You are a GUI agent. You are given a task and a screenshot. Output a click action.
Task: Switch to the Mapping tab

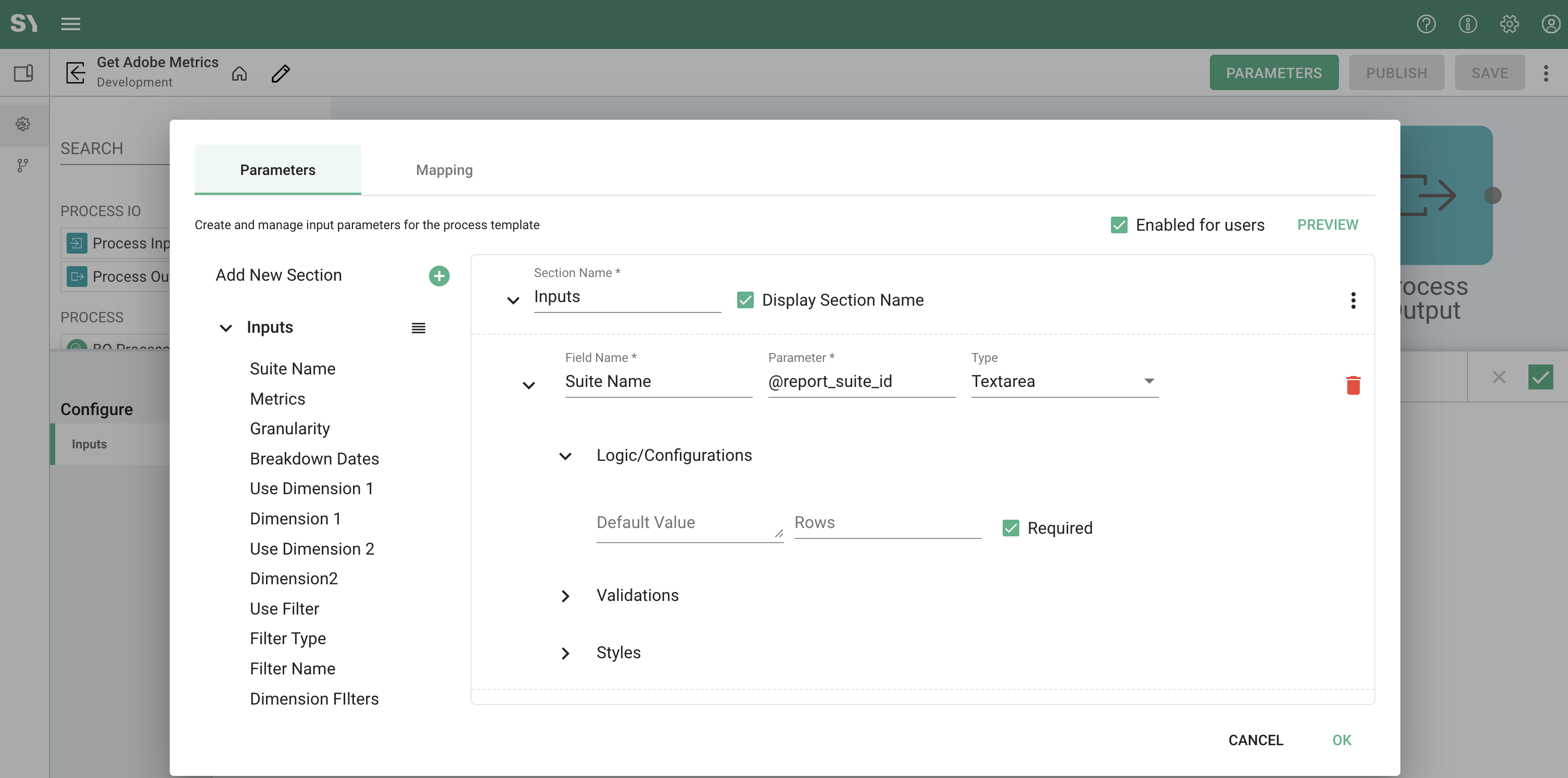pyautogui.click(x=444, y=170)
